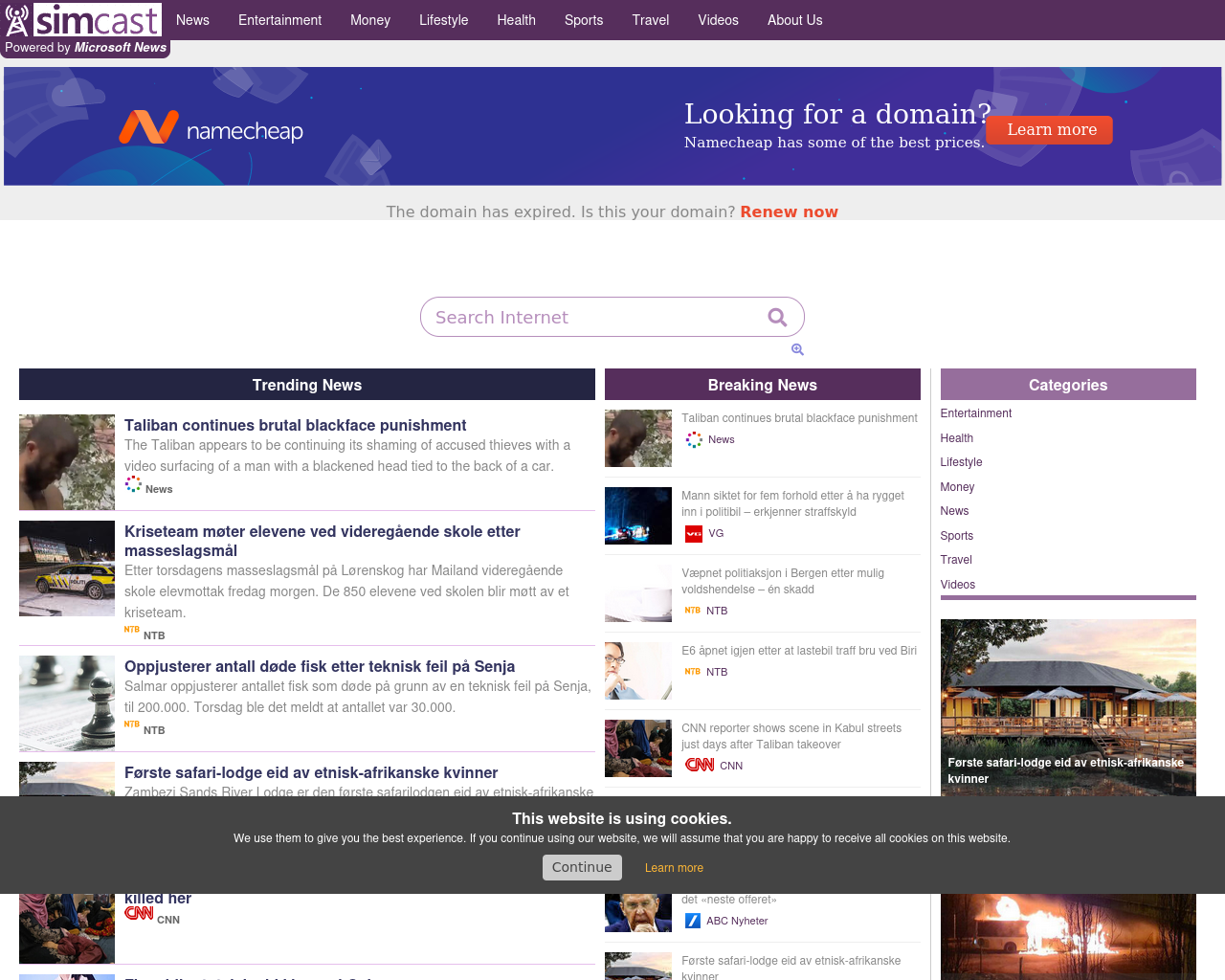Image resolution: width=1225 pixels, height=980 pixels.
Task: Open Travel in the top navigation
Action: click(x=651, y=20)
